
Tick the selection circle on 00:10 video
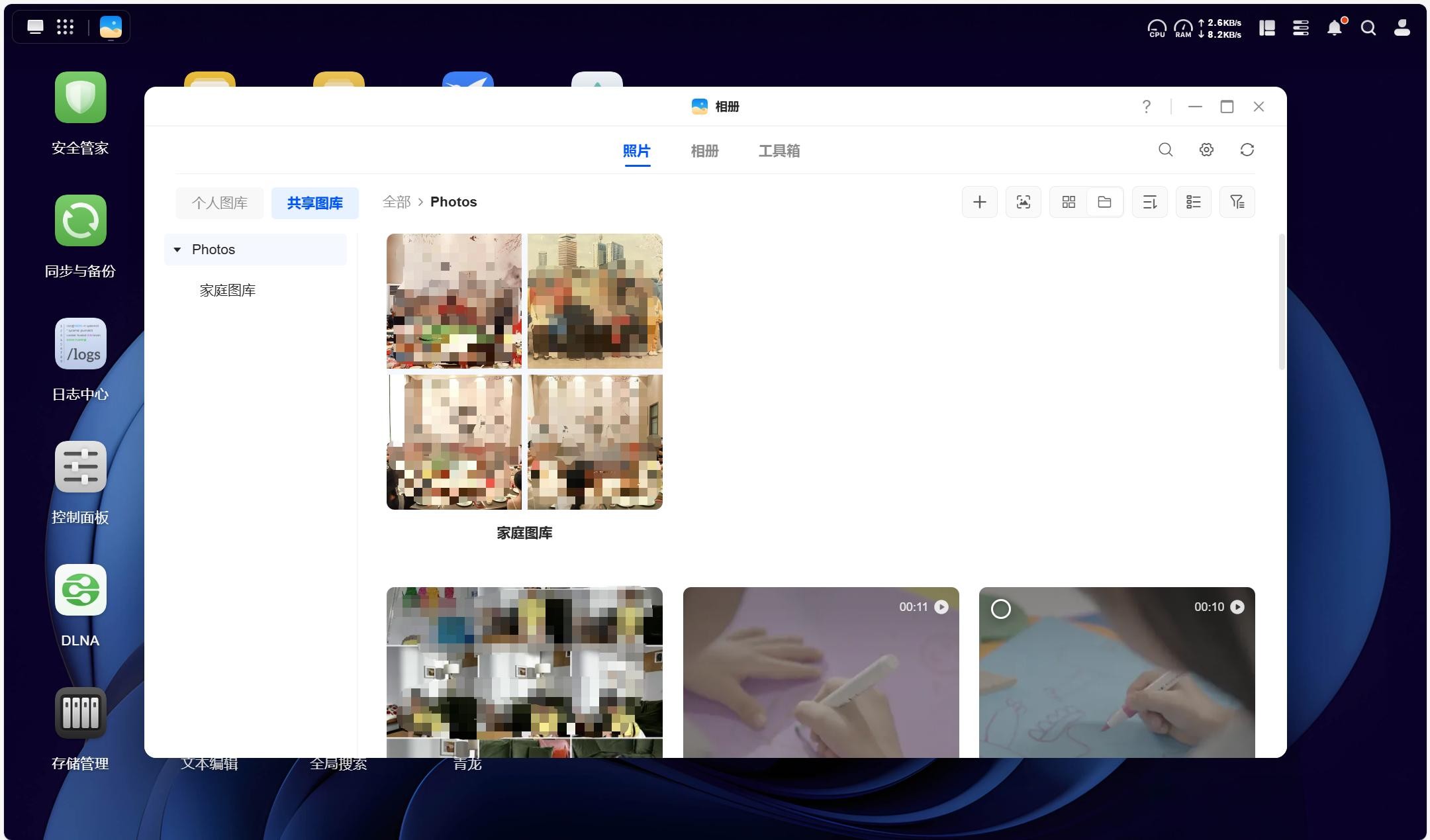pyautogui.click(x=1000, y=608)
